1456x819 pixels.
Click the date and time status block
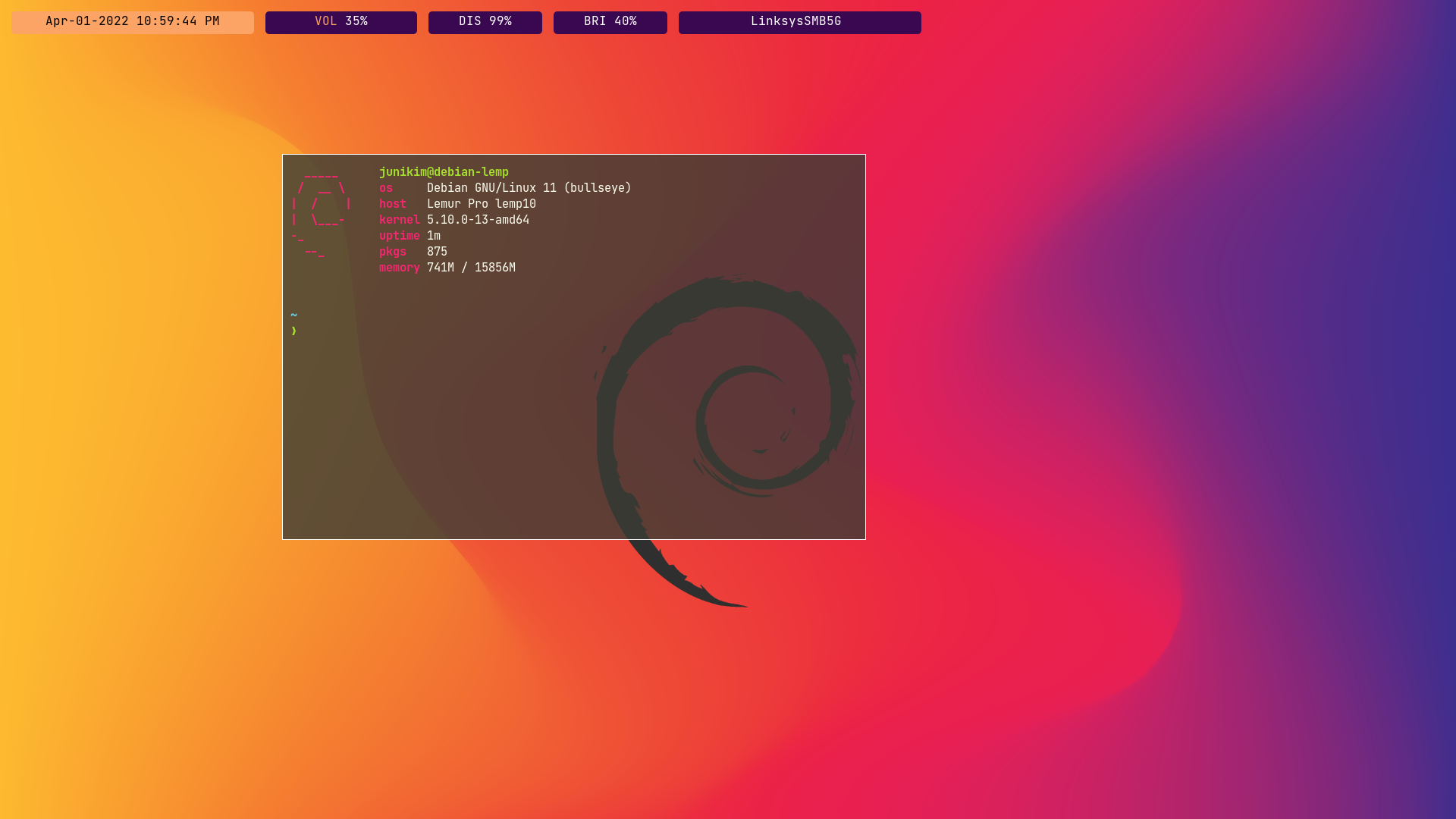[x=133, y=22]
